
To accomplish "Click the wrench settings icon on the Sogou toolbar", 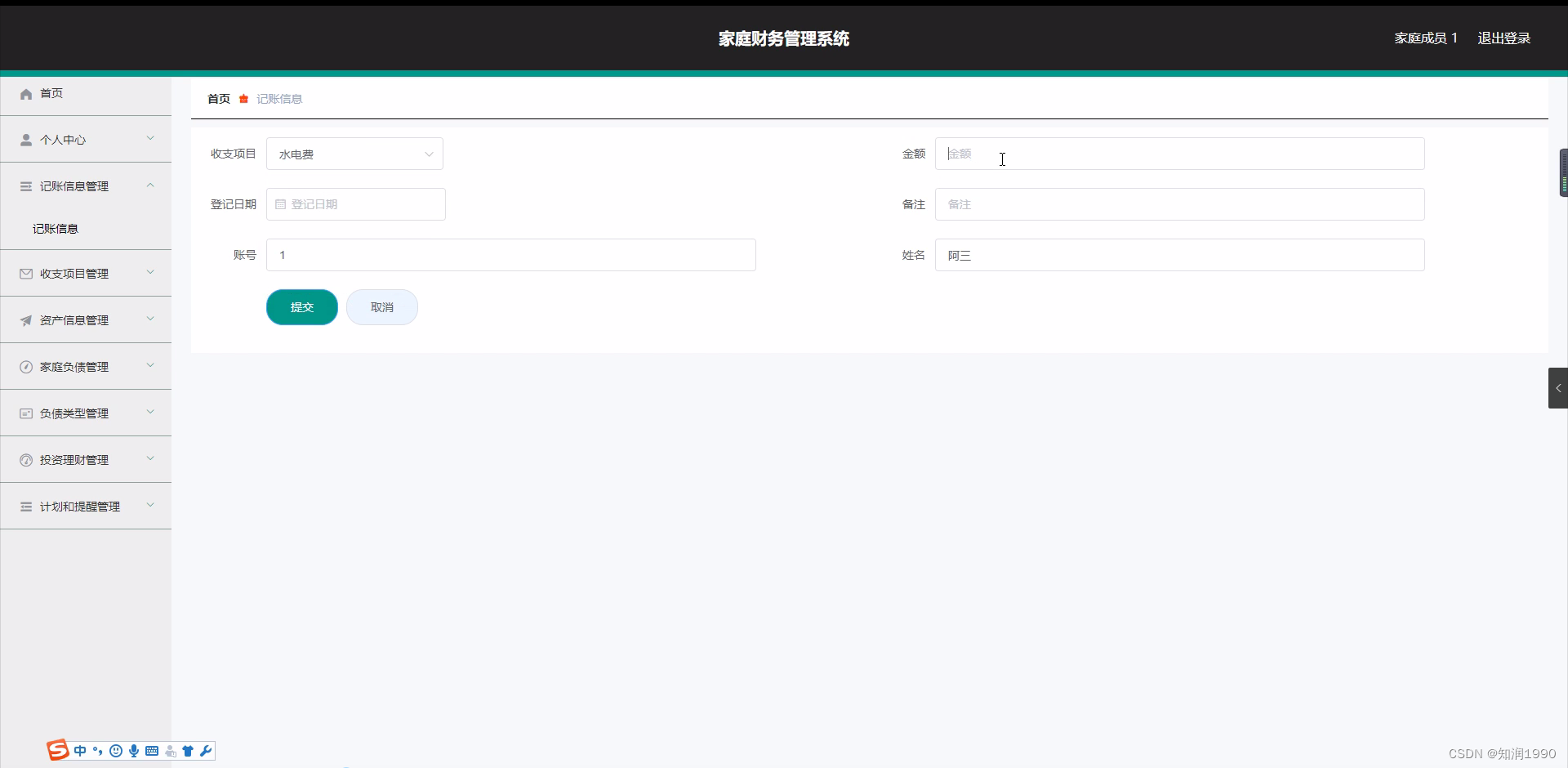I will click(x=206, y=751).
